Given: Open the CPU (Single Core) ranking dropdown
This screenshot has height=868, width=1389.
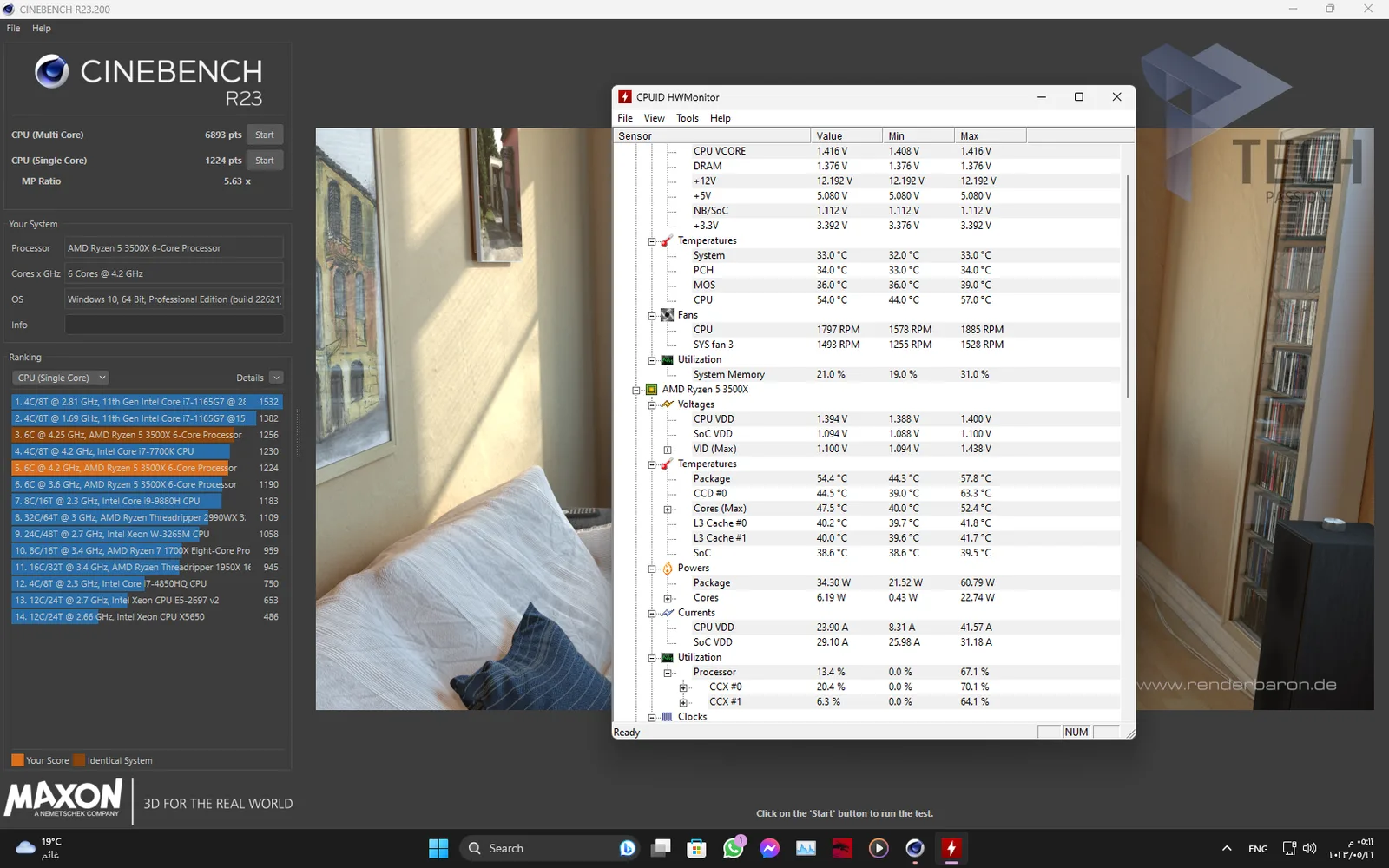Looking at the screenshot, I should pyautogui.click(x=61, y=378).
